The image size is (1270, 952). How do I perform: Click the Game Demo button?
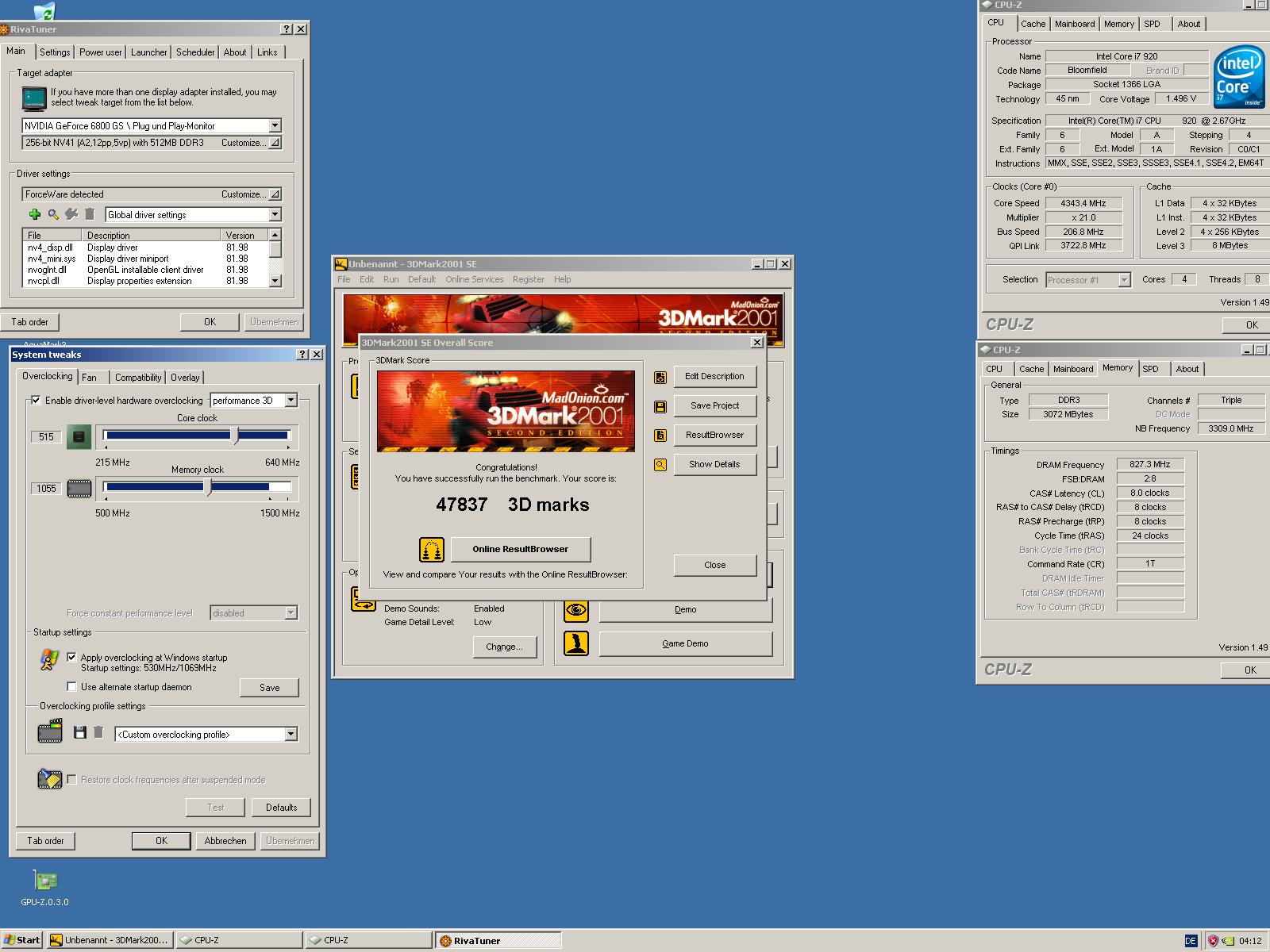point(686,643)
